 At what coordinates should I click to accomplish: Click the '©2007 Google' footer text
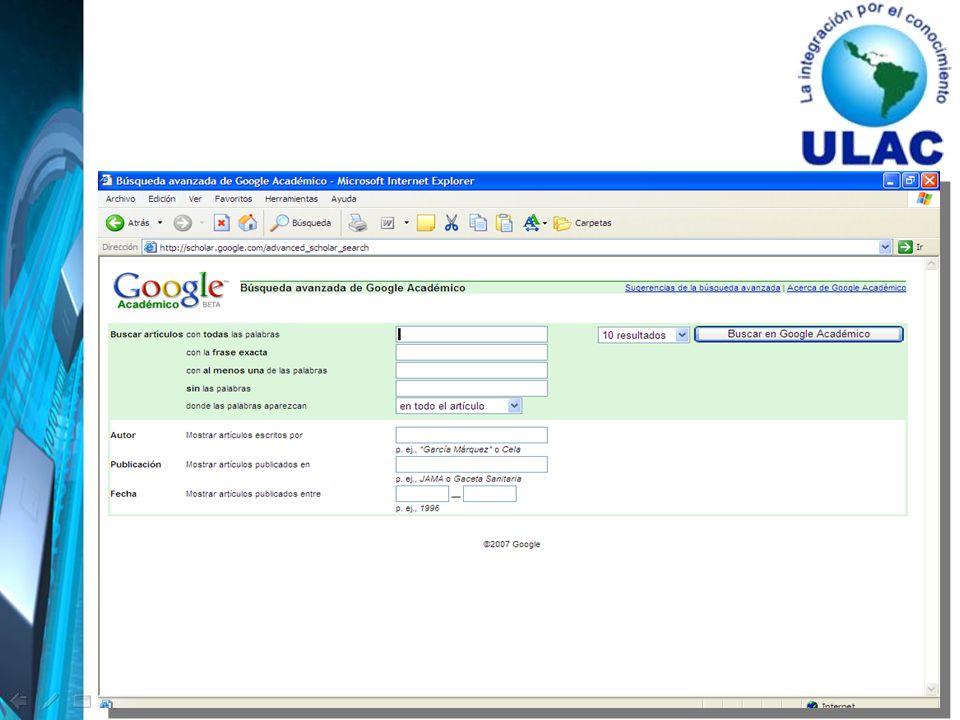(512, 544)
